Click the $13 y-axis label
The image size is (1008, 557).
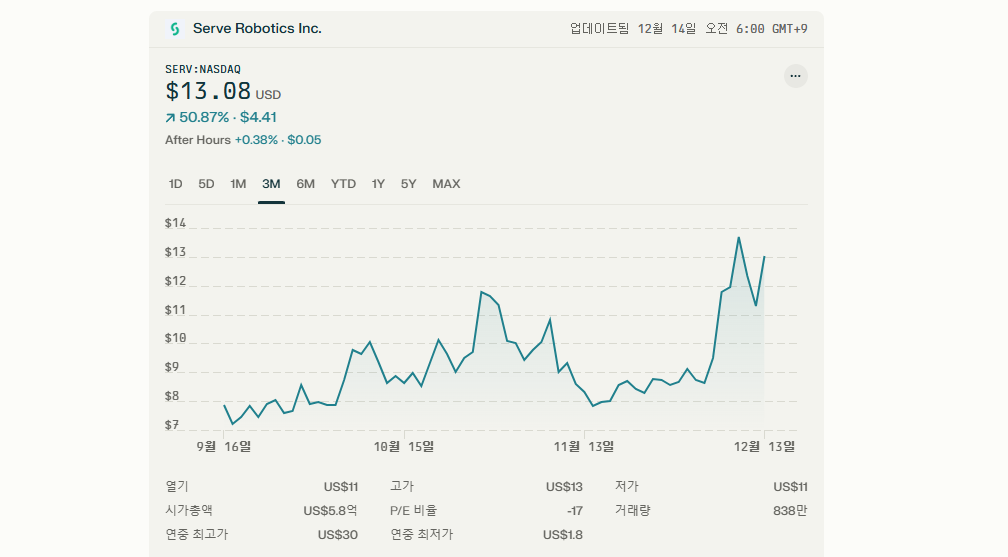point(176,252)
